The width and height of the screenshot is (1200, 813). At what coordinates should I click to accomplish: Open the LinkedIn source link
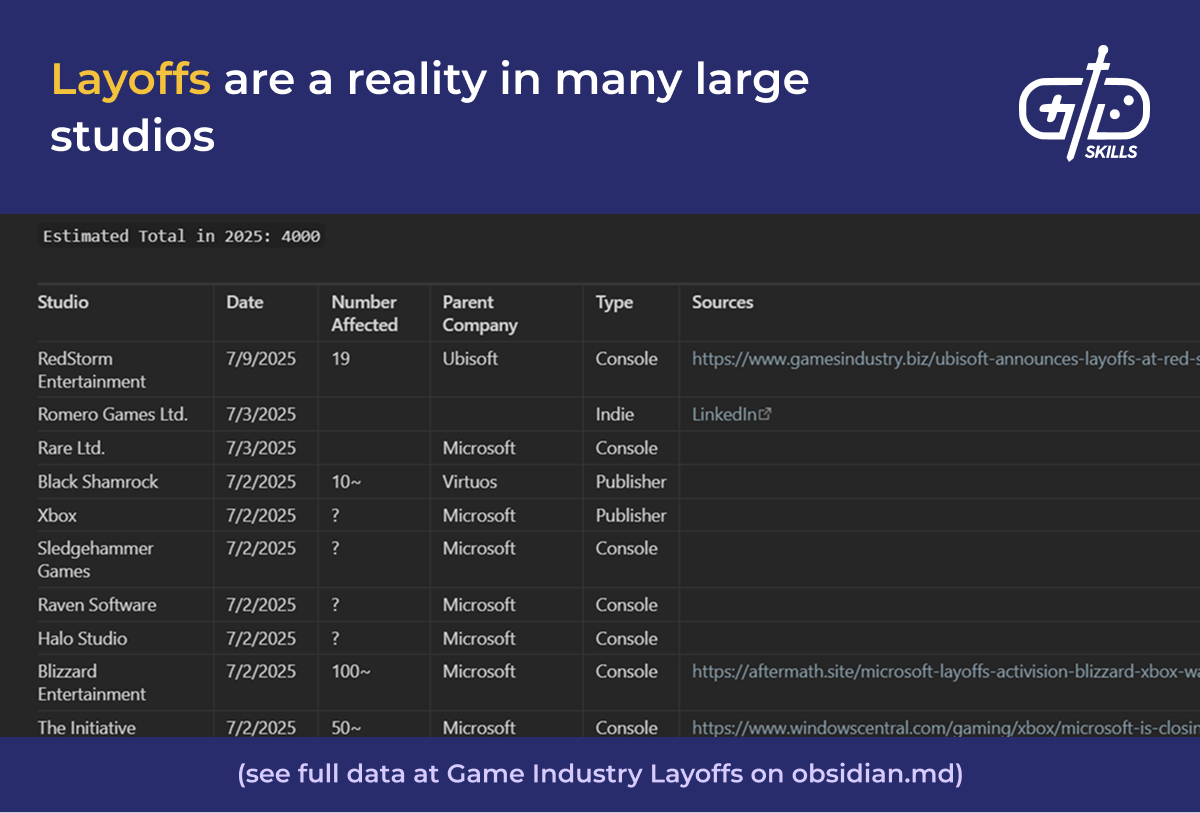click(731, 414)
